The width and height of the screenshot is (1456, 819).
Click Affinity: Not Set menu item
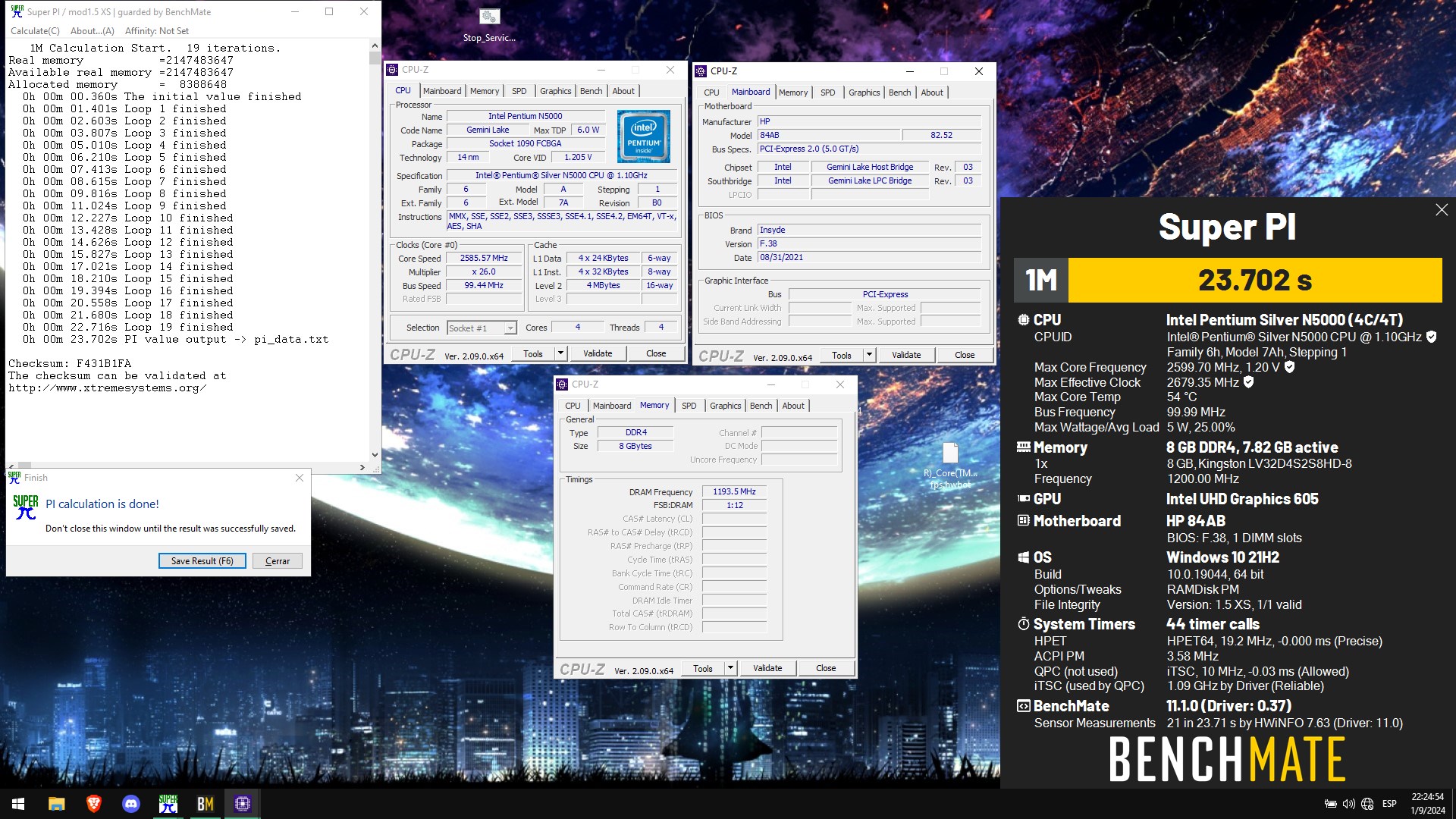[x=157, y=31]
